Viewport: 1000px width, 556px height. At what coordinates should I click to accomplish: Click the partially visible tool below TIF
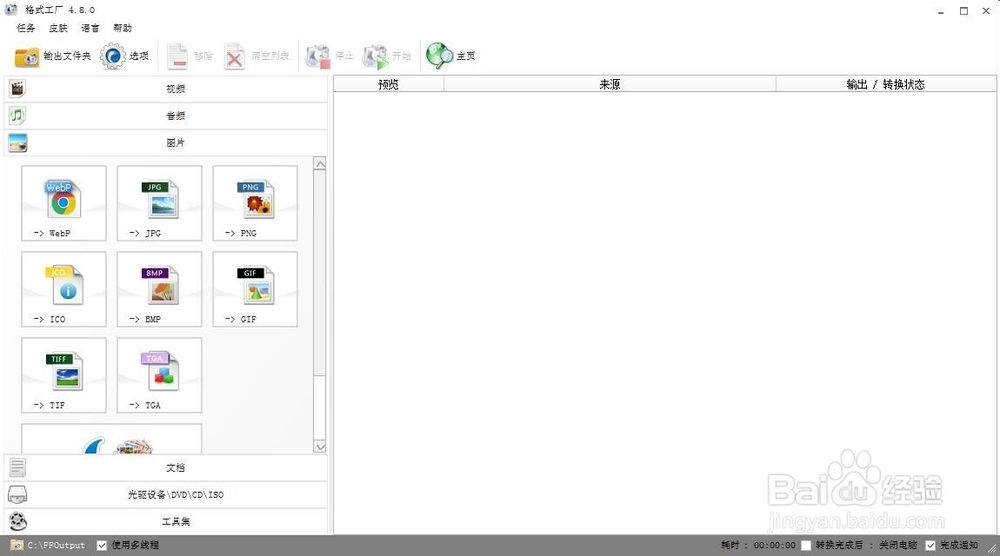tap(112, 439)
